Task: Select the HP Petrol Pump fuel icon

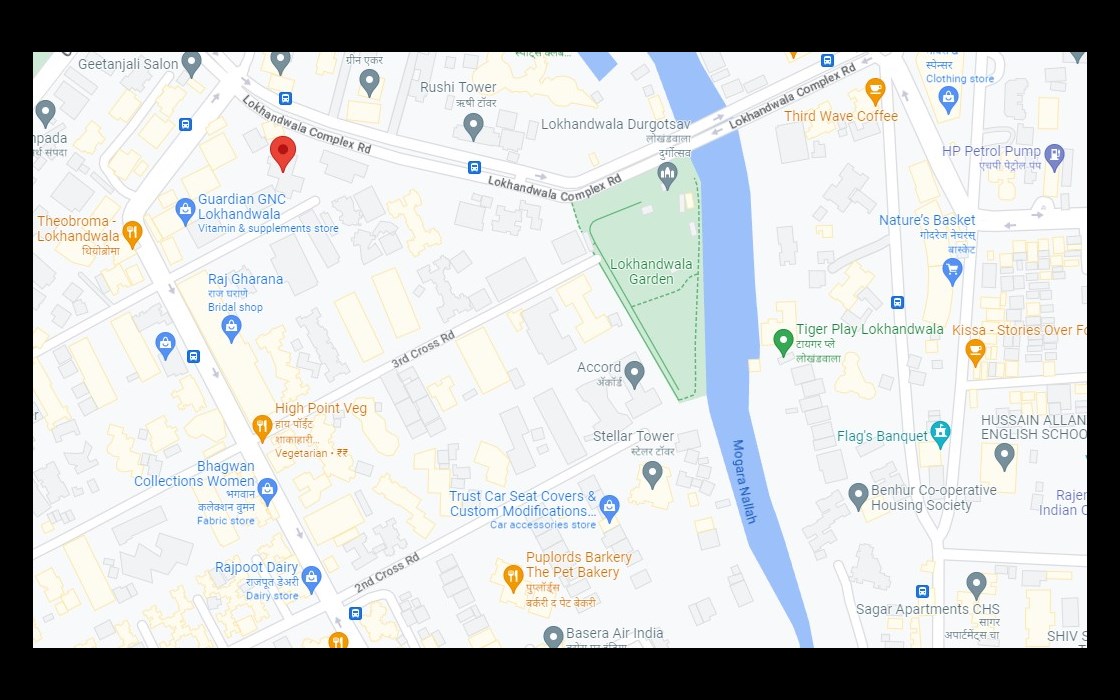Action: coord(1054,156)
